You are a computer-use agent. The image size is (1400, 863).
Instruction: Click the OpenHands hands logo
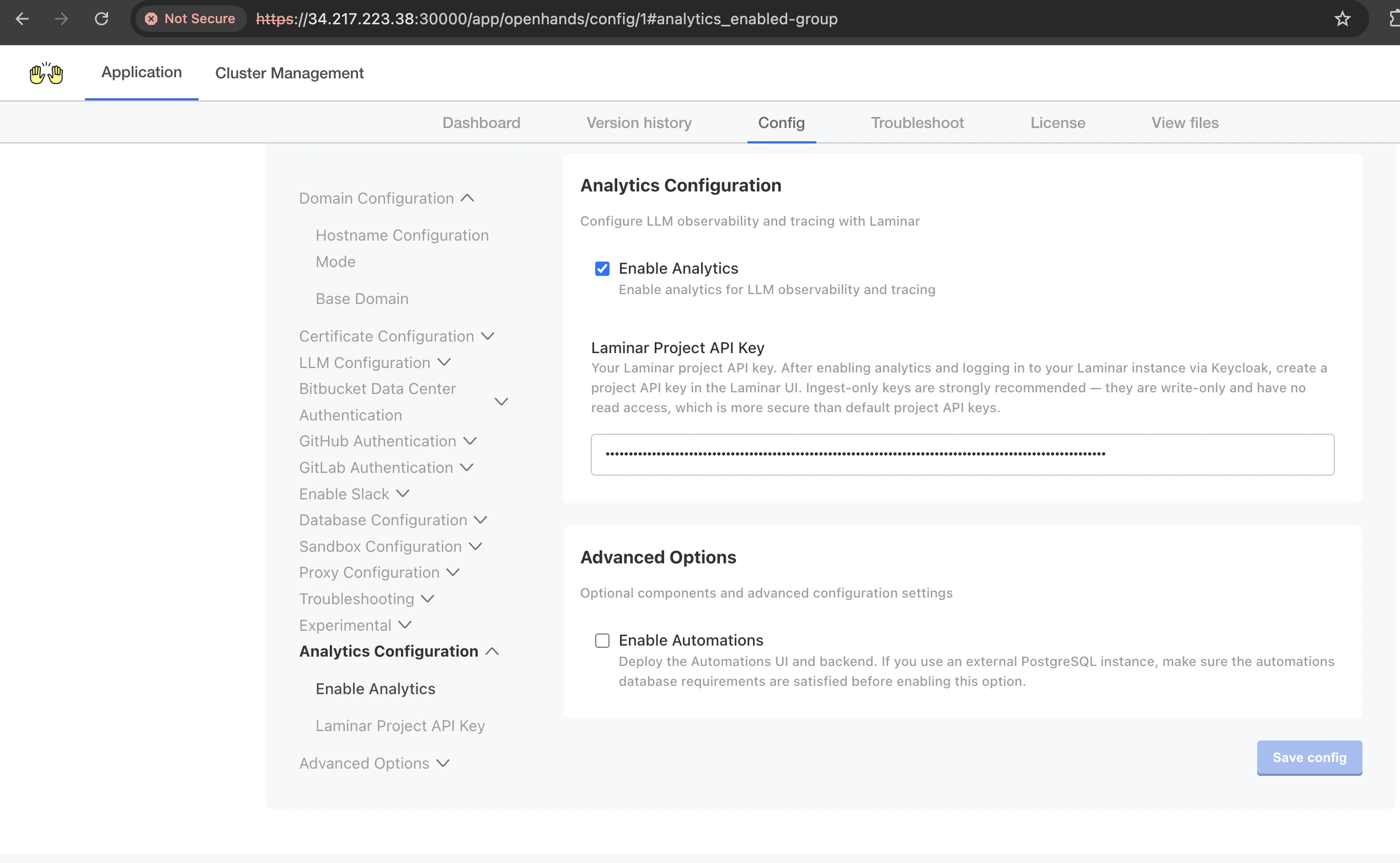point(46,73)
